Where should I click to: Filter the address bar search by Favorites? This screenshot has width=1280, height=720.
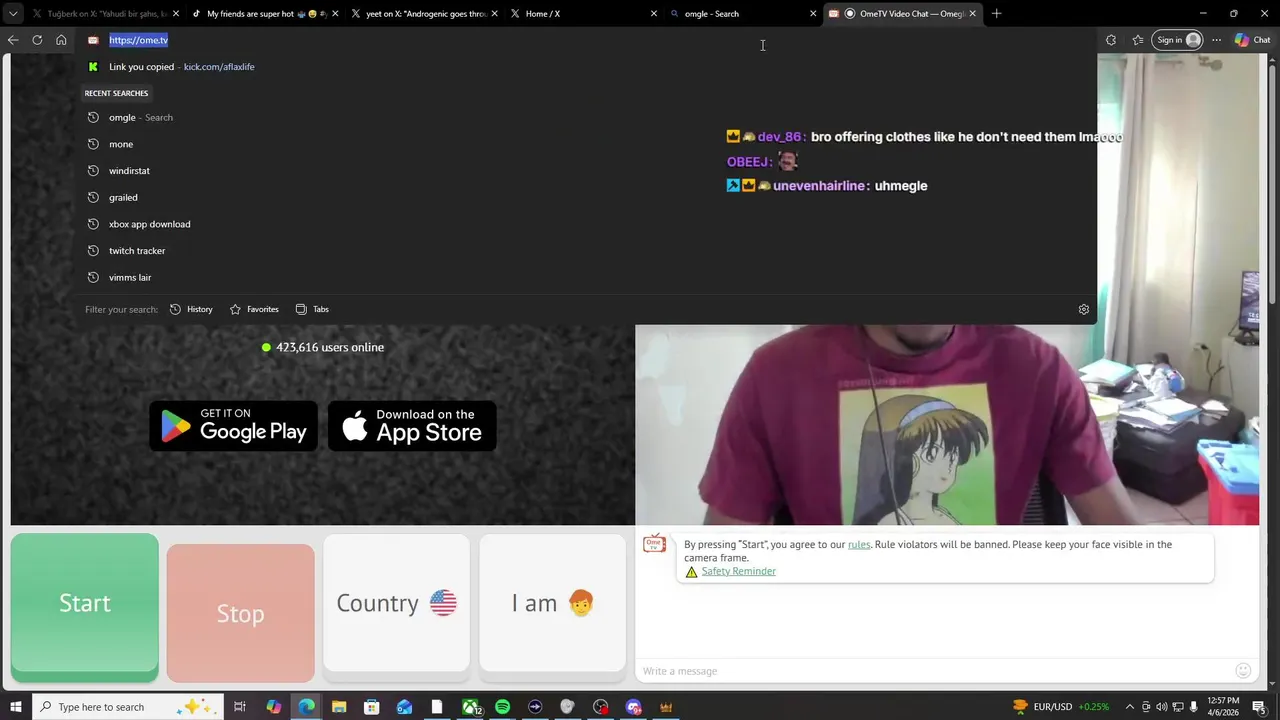254,309
